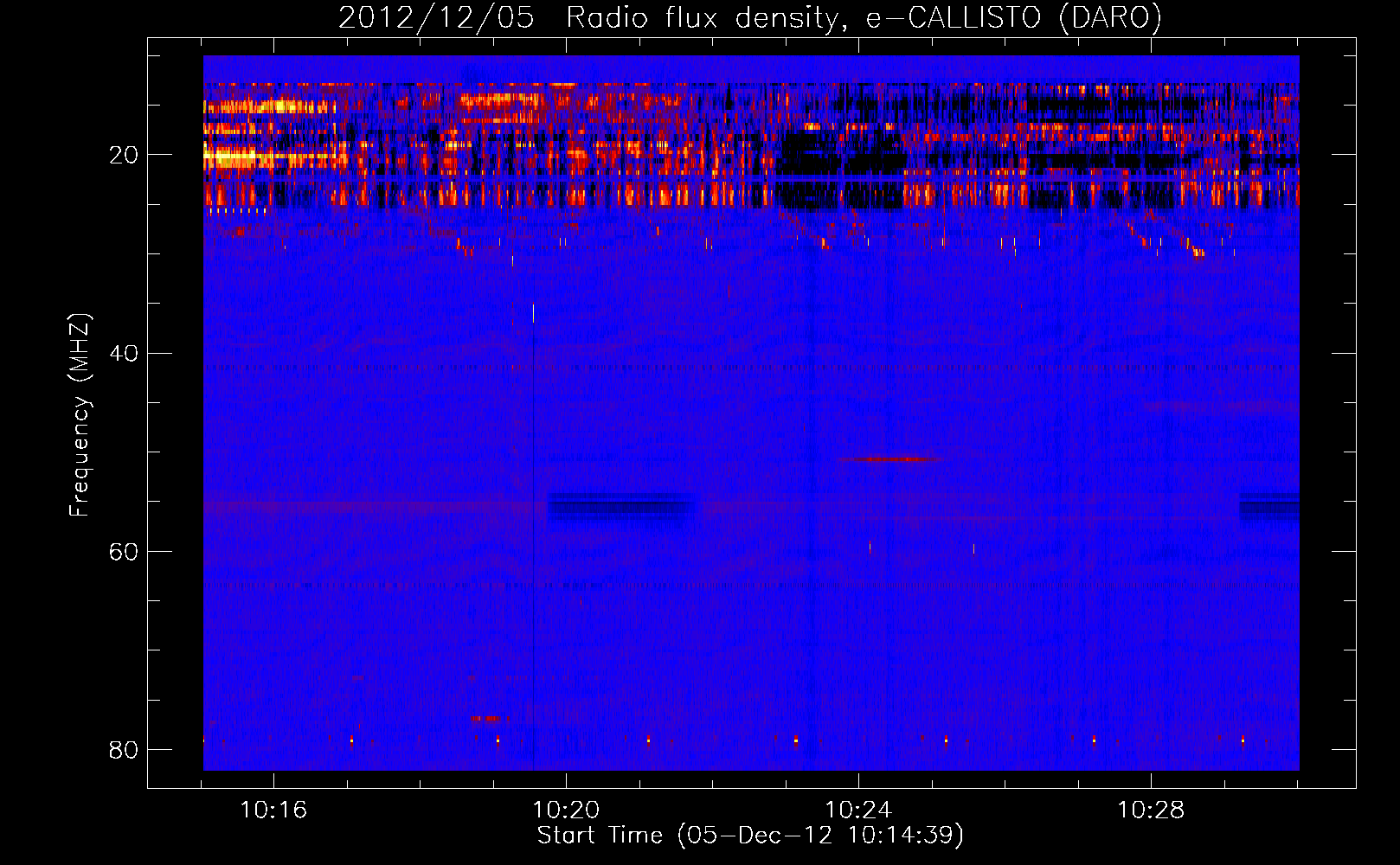The height and width of the screenshot is (865, 1400).
Task: Click the 60 MHz frequency tick label
Action: tap(124, 552)
